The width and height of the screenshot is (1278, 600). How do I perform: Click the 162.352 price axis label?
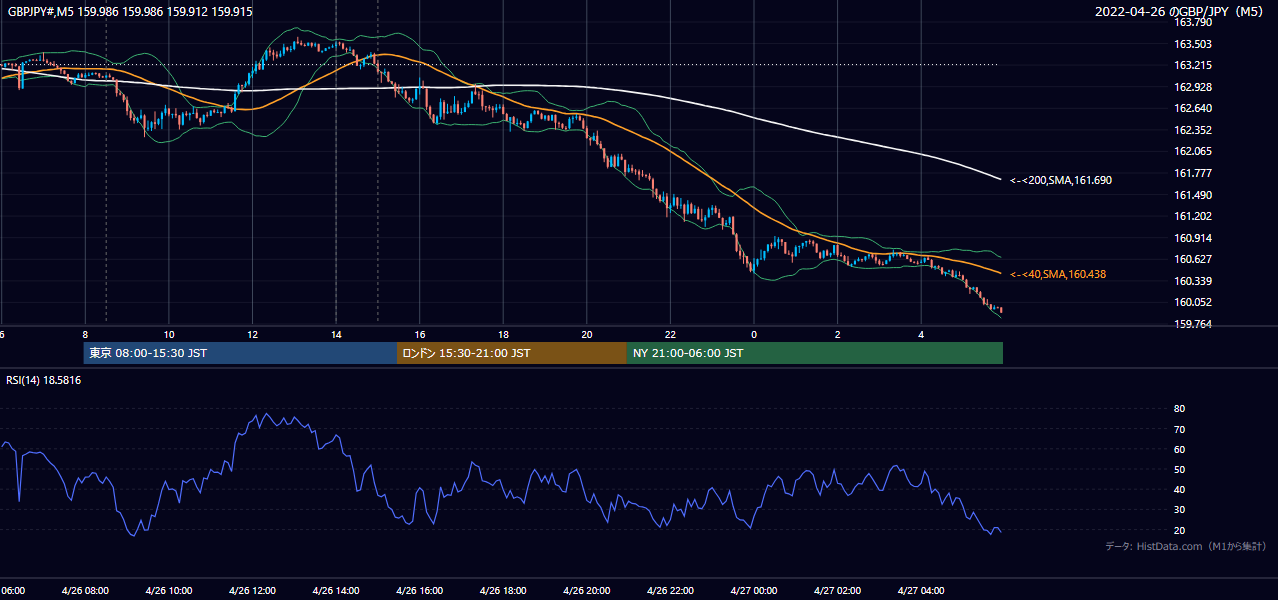1193,130
